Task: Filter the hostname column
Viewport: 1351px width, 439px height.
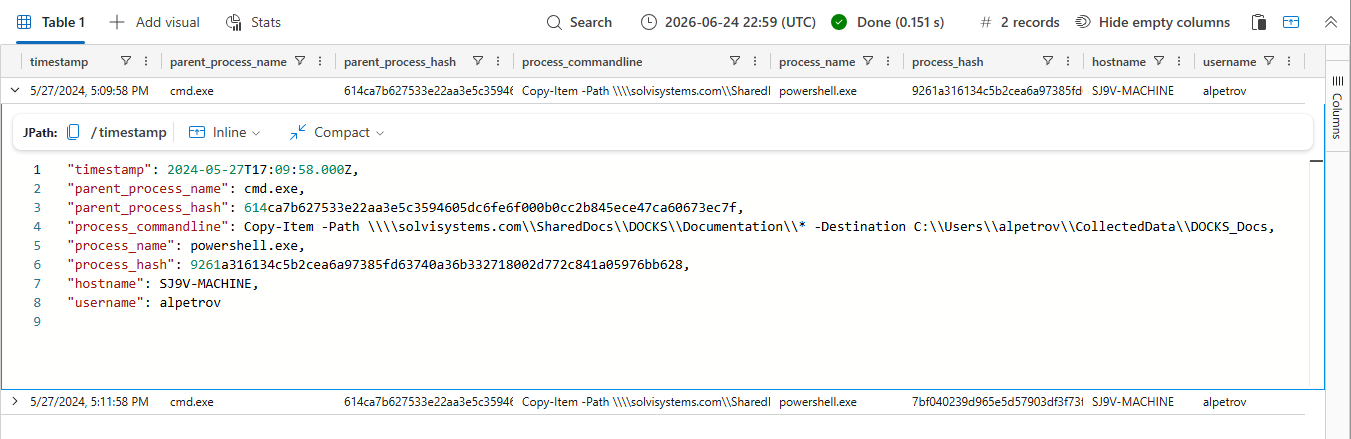Action: 1159,61
